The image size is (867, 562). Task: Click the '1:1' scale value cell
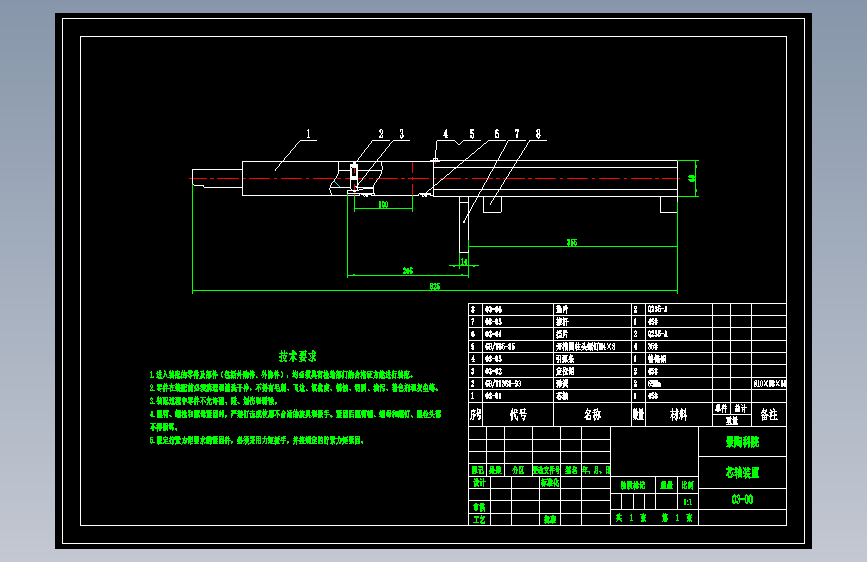pos(688,502)
